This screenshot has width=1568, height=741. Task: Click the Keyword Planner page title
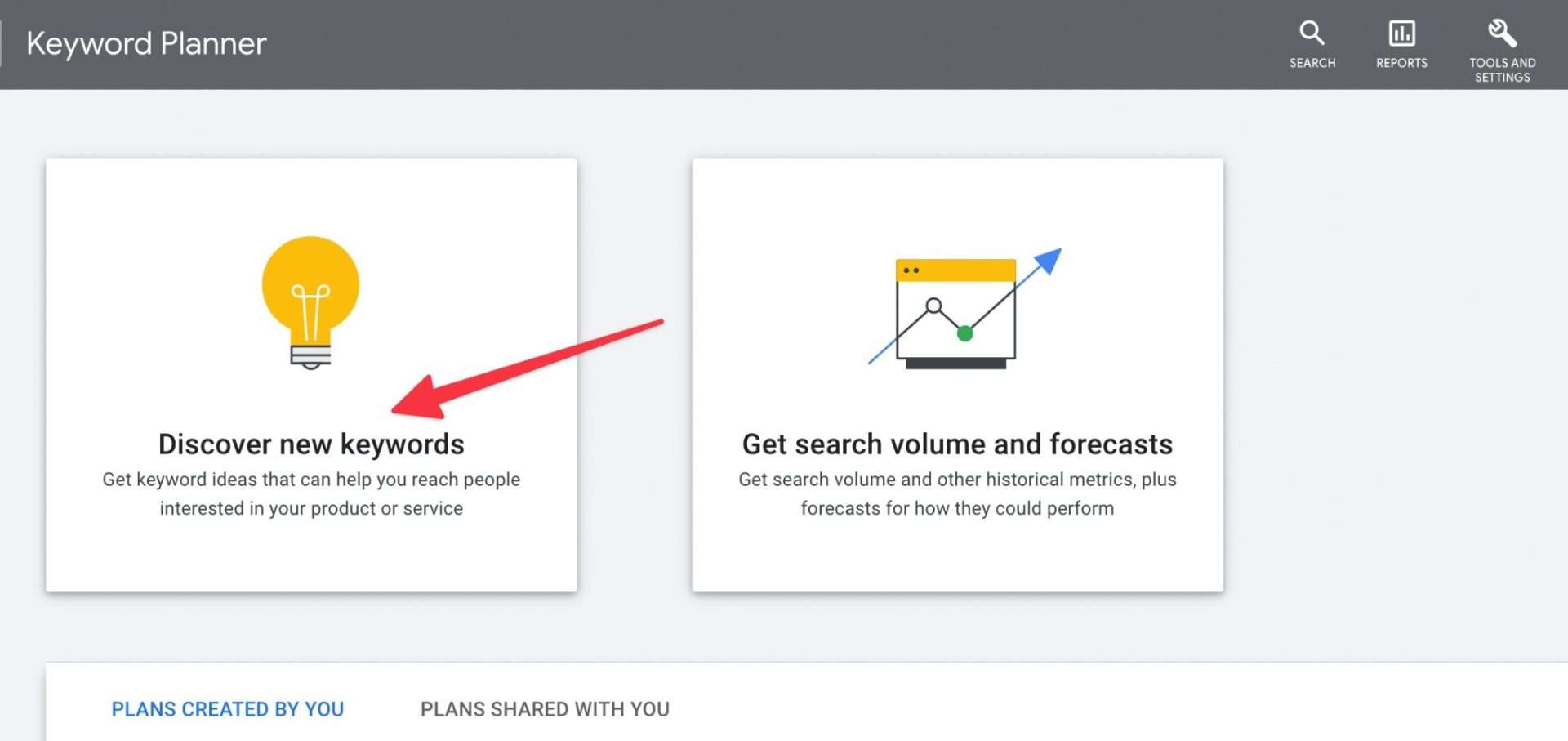pyautogui.click(x=146, y=43)
